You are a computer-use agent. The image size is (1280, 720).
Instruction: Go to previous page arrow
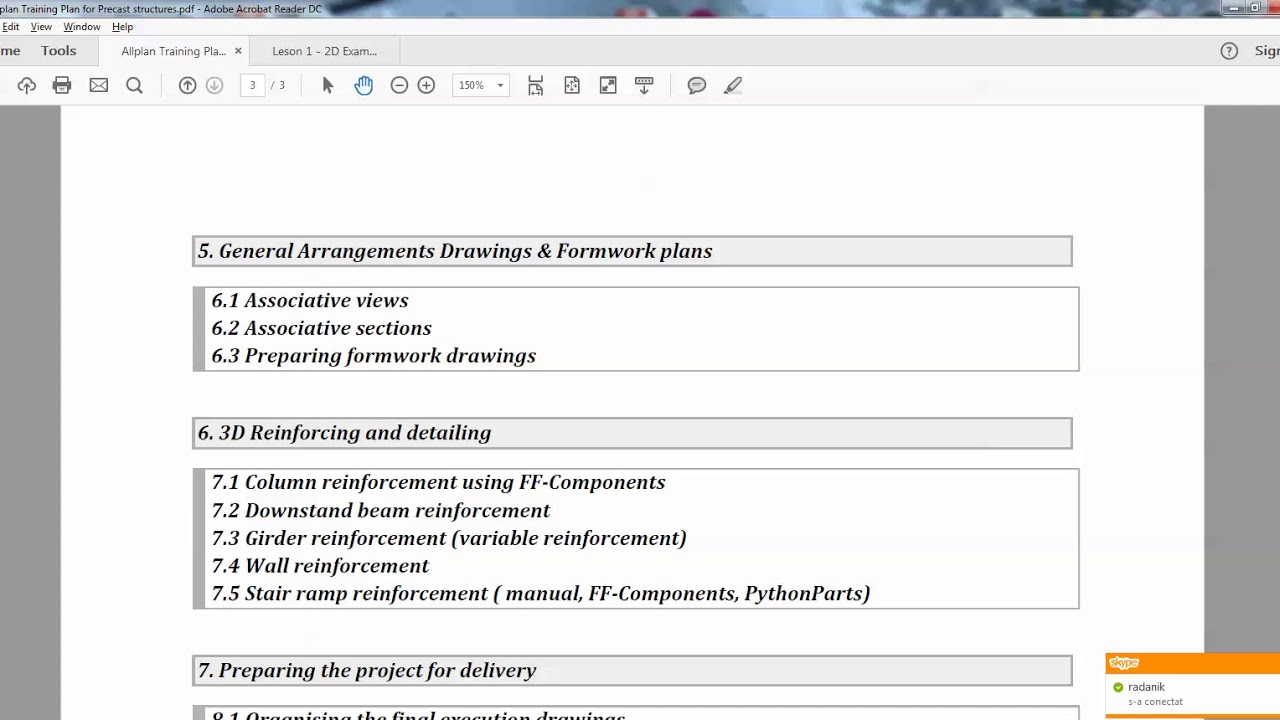[187, 86]
